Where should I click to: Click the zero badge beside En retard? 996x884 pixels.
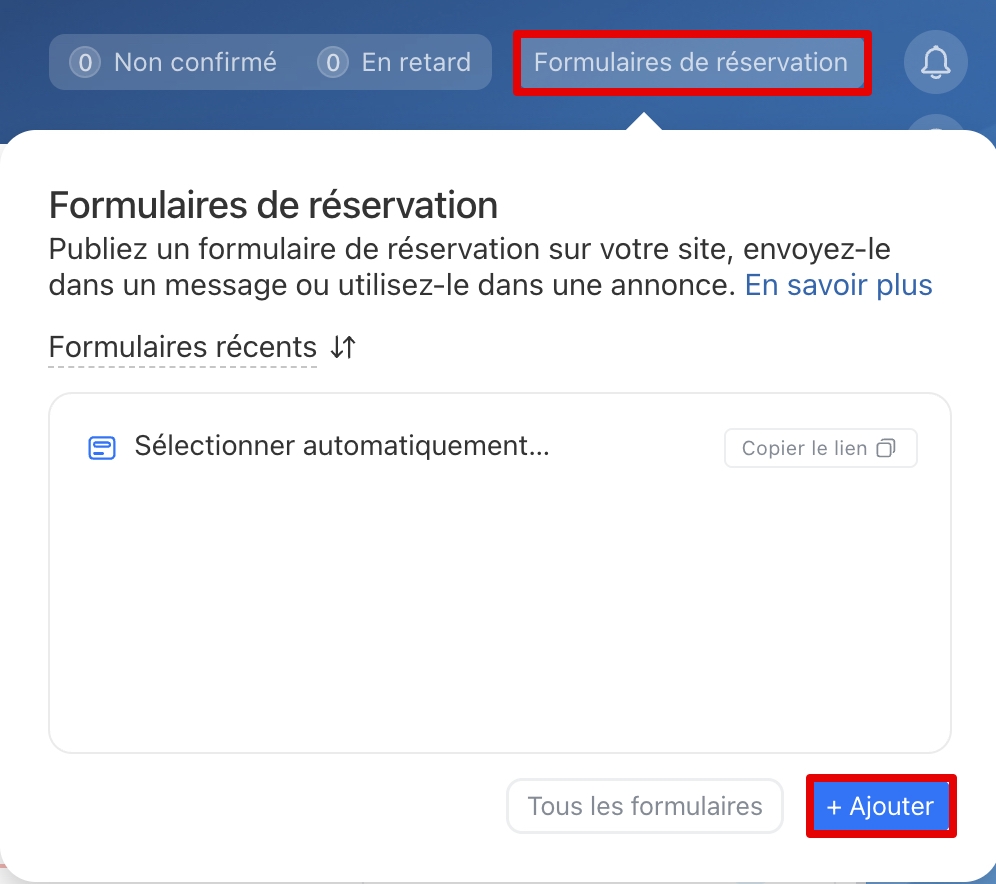[x=332, y=62]
